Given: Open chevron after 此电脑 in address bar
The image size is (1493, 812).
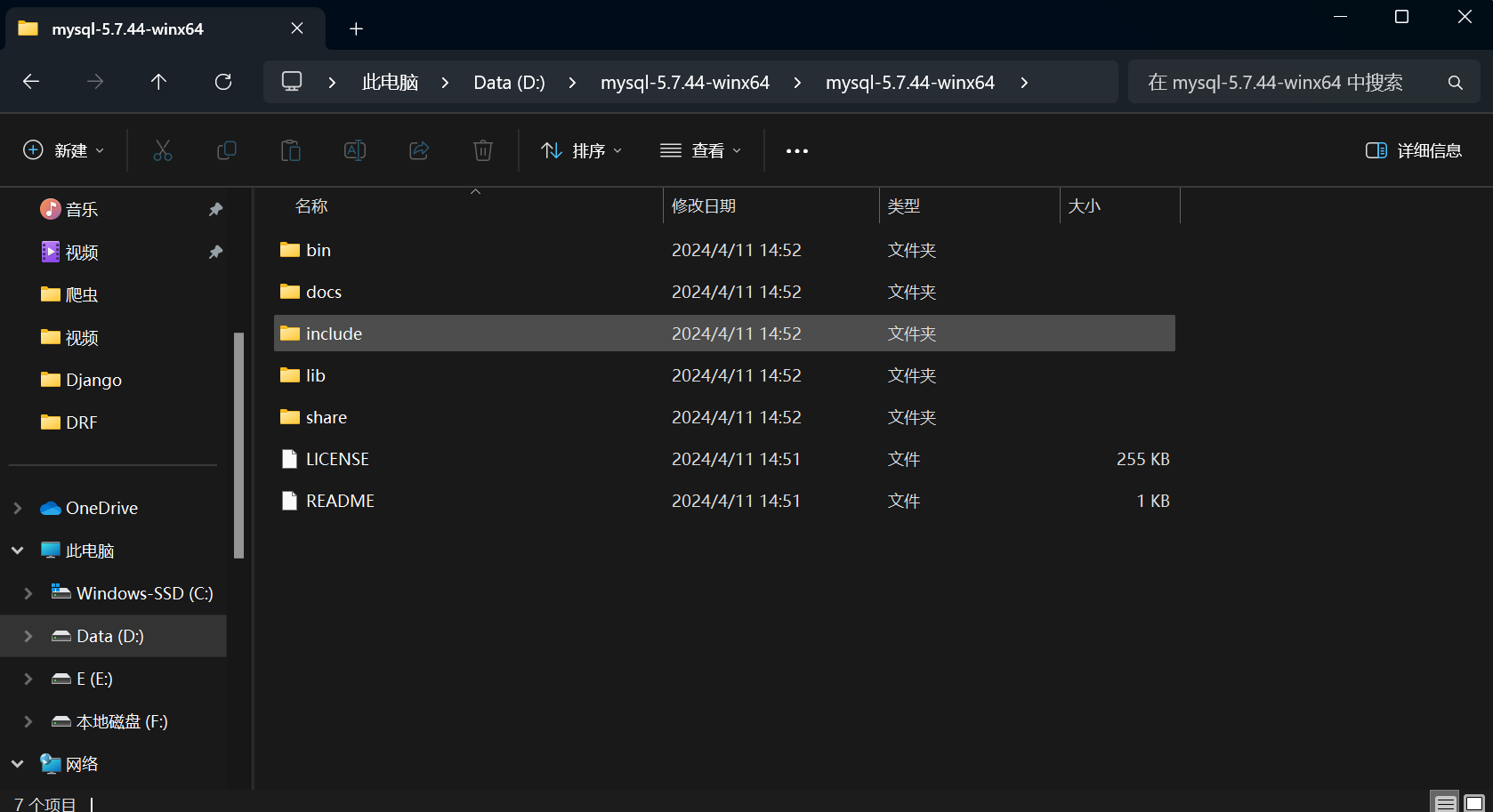Looking at the screenshot, I should [445, 82].
